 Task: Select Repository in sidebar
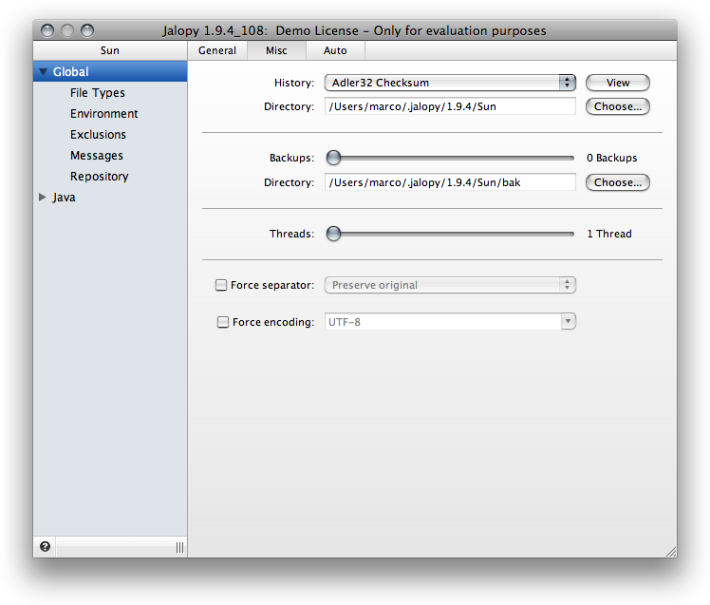(99, 176)
